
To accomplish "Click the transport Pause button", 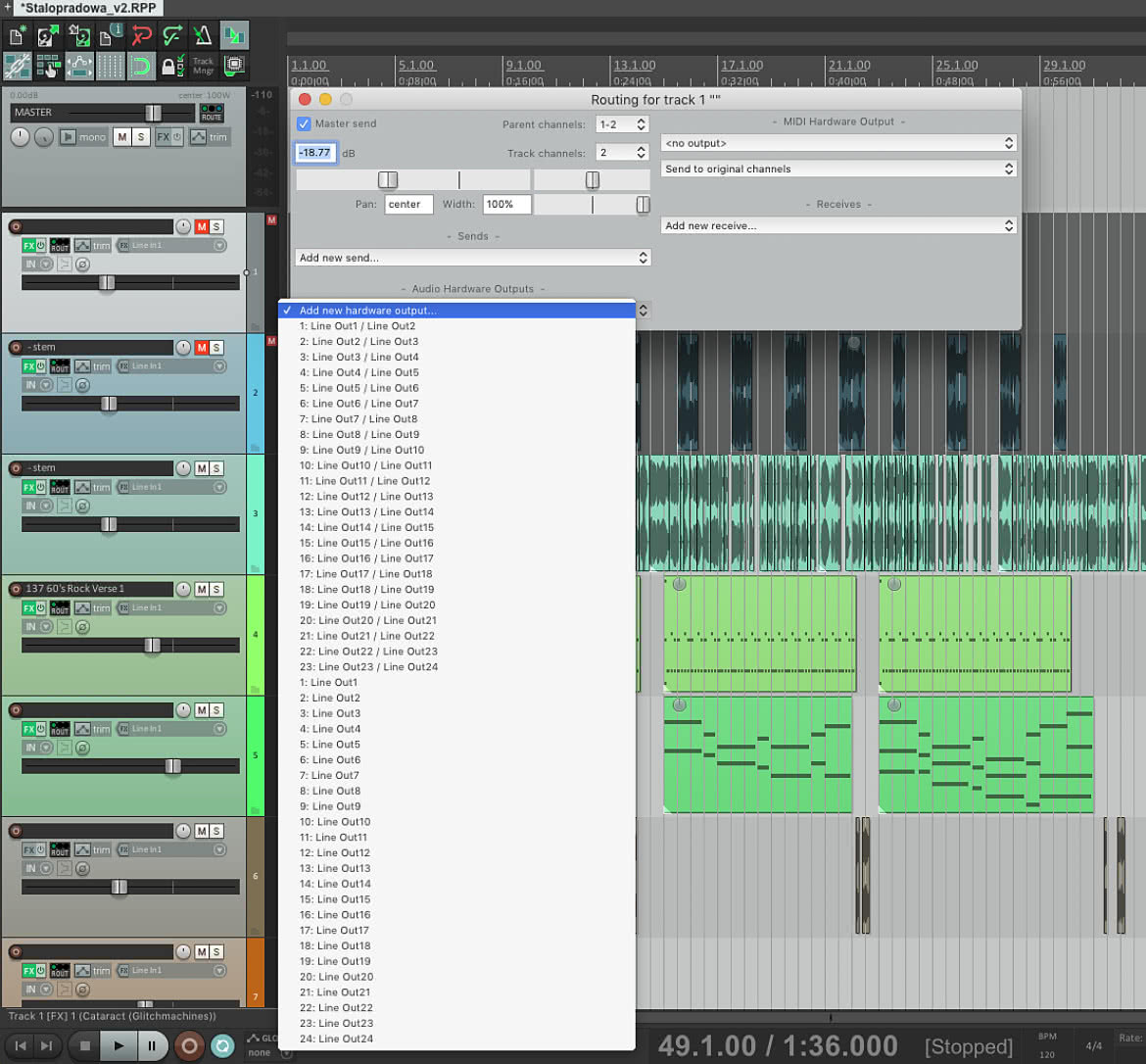I will point(152,1045).
